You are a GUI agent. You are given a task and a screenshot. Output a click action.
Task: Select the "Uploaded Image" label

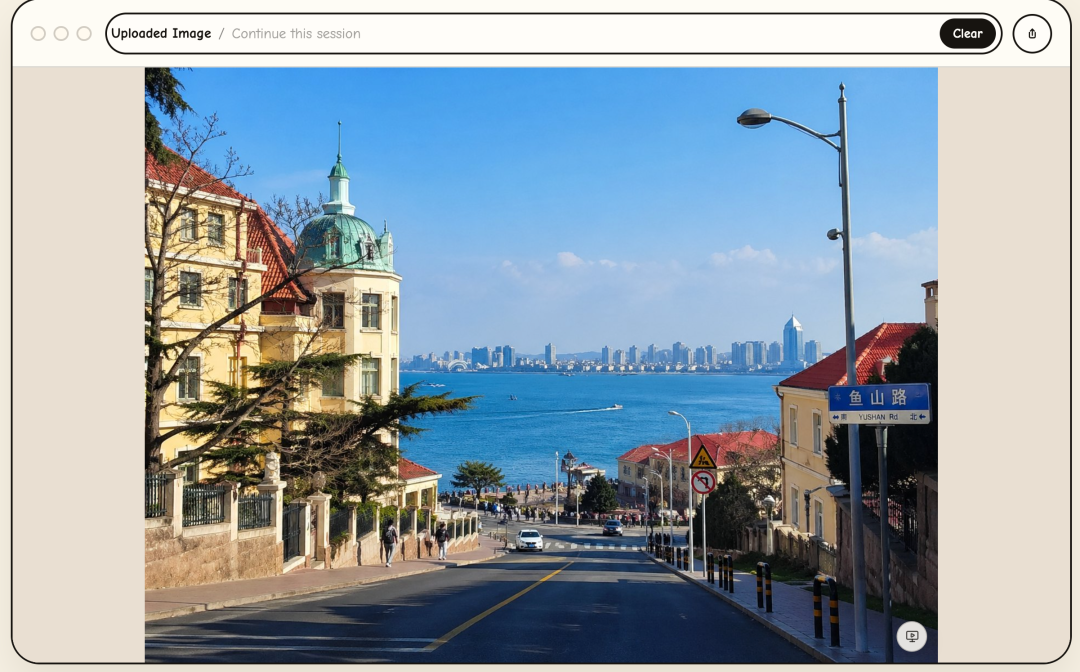coord(161,34)
